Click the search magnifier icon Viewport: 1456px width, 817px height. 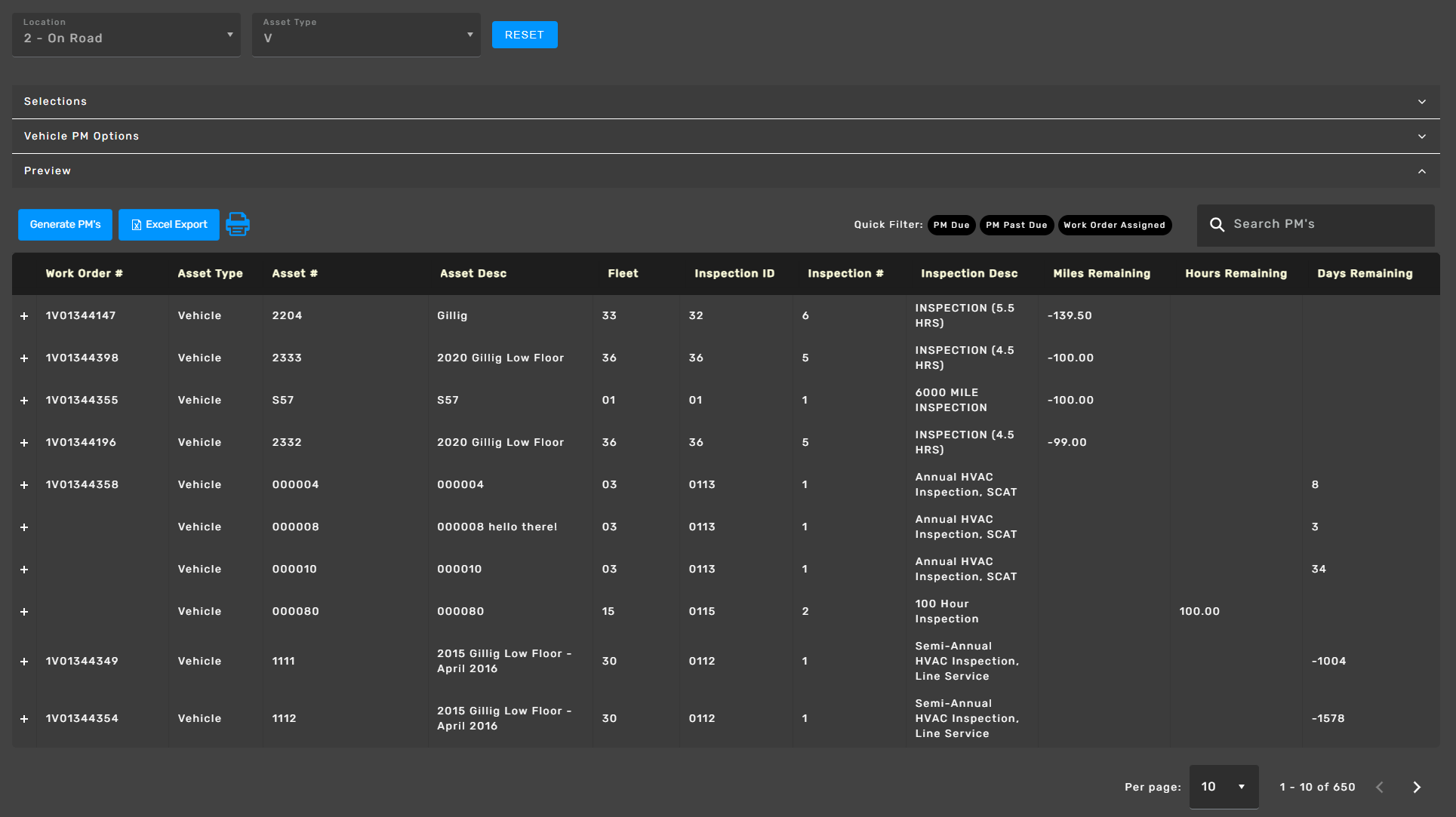[1217, 225]
